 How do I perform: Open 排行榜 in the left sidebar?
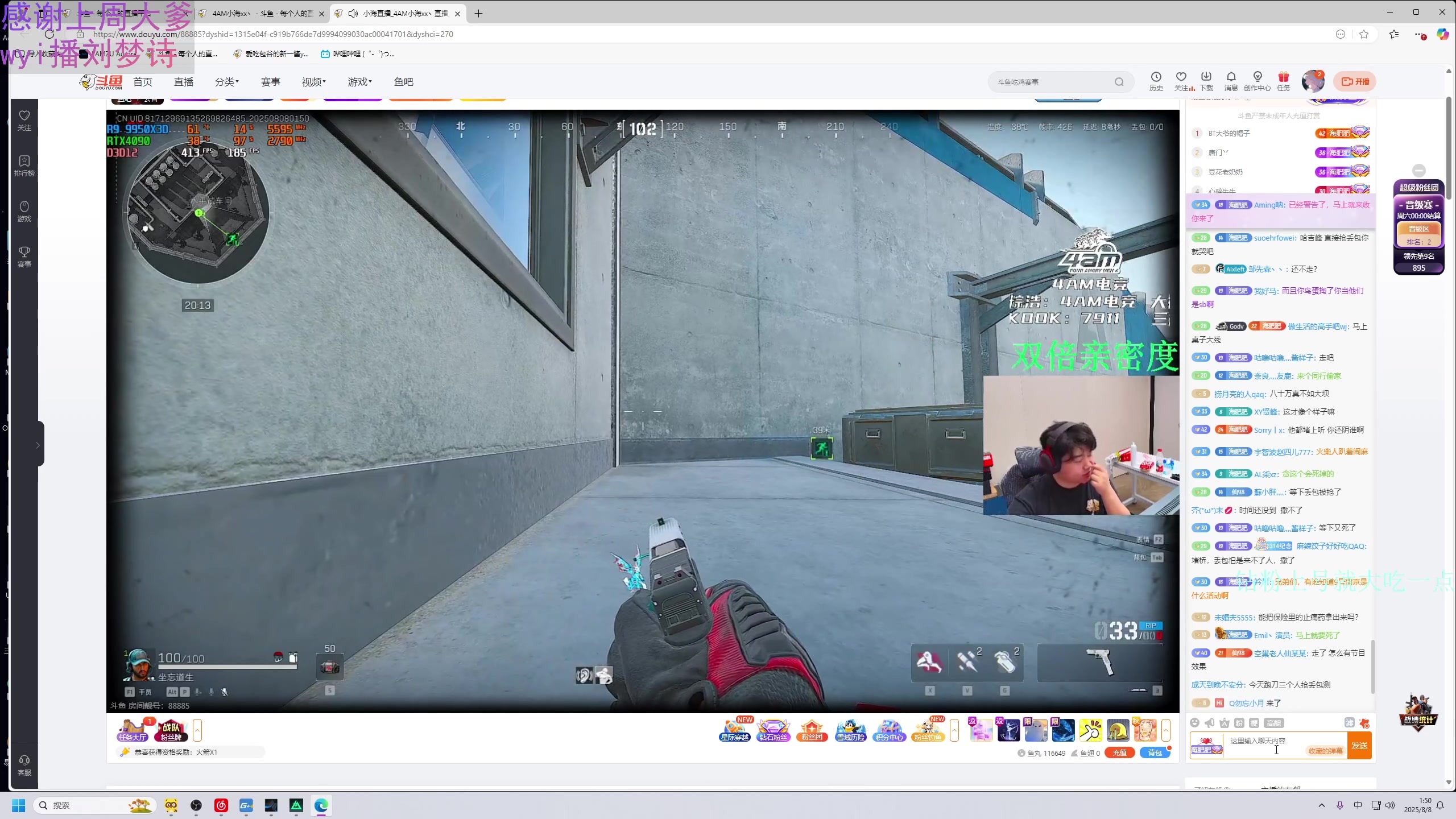[24, 166]
